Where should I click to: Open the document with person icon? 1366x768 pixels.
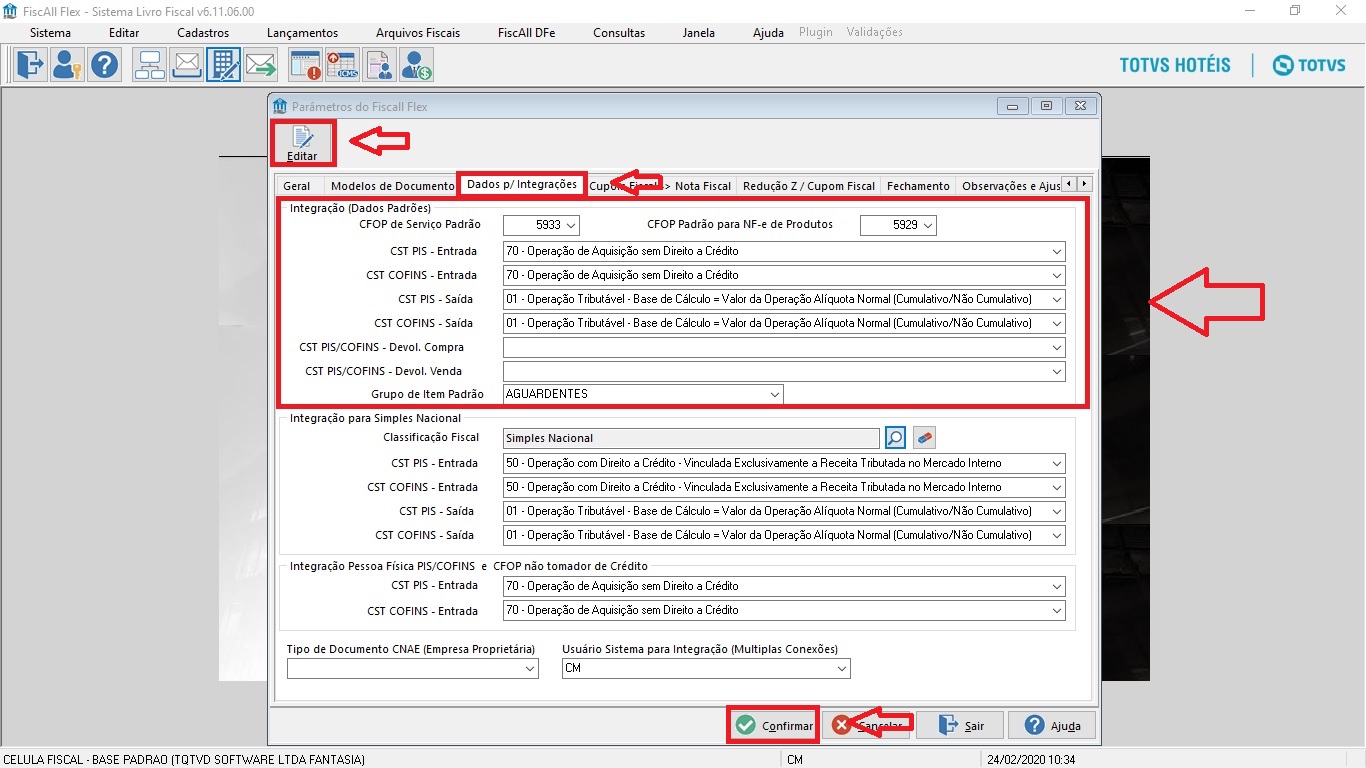point(380,66)
